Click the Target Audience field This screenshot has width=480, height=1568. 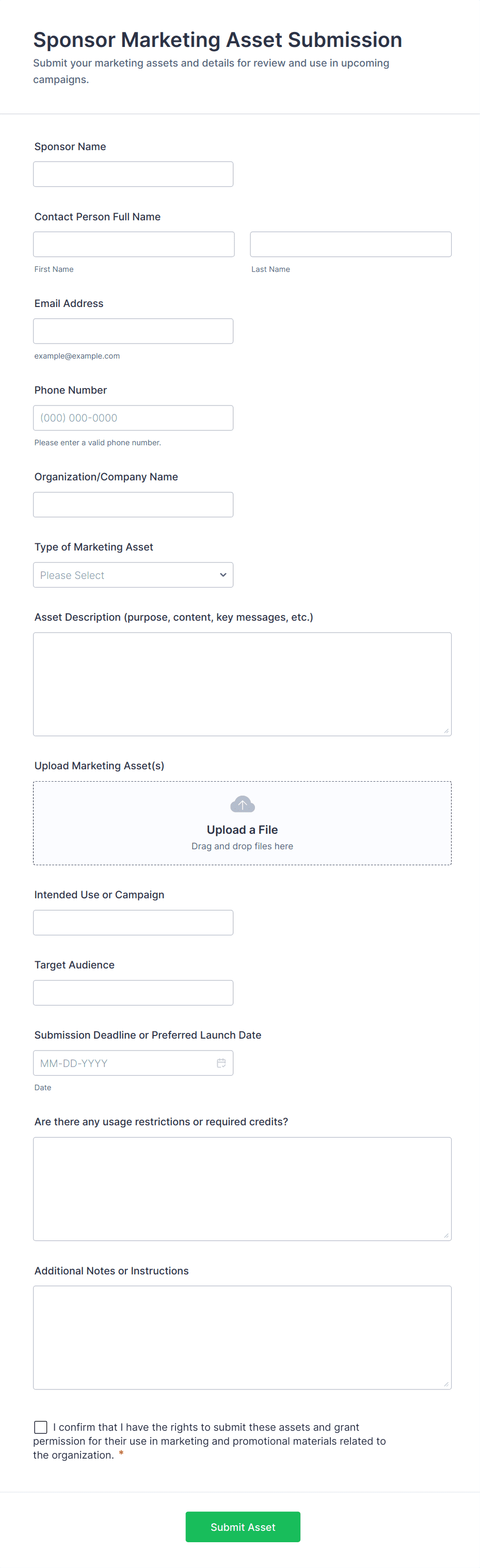click(133, 992)
